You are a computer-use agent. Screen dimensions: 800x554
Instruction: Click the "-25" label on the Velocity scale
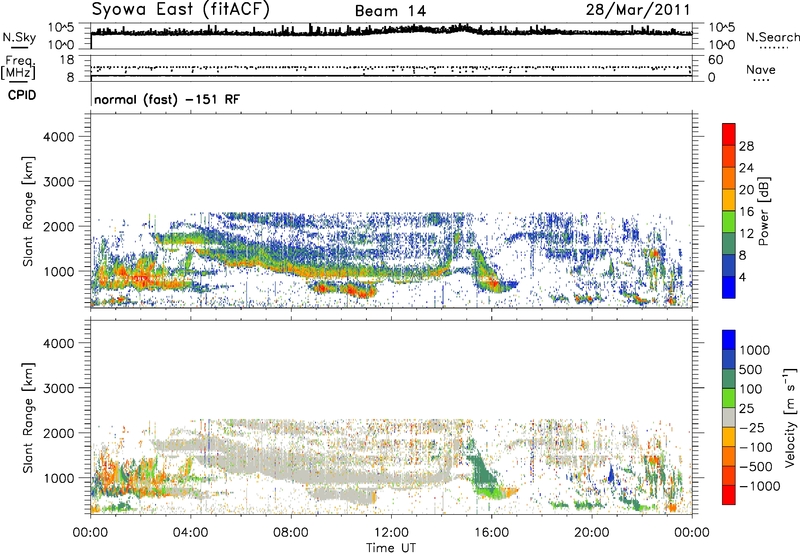(753, 428)
